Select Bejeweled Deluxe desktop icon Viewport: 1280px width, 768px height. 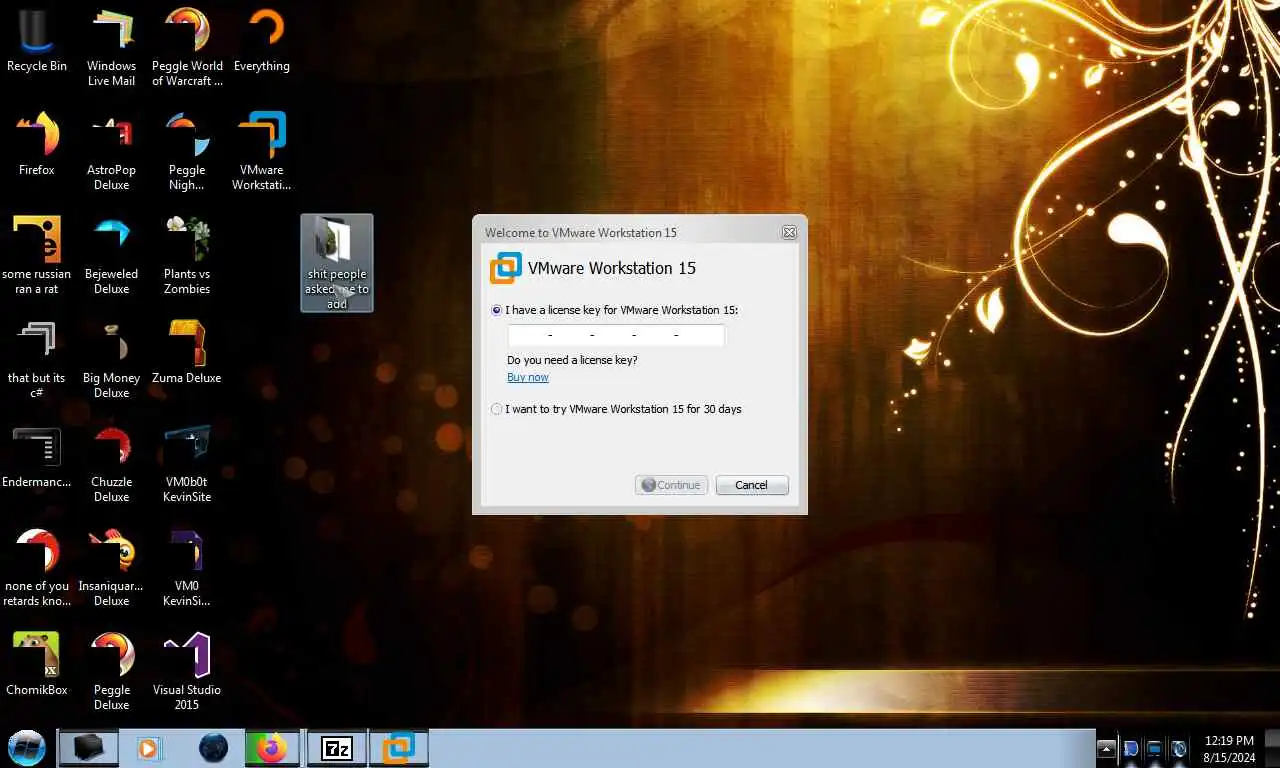tap(112, 256)
